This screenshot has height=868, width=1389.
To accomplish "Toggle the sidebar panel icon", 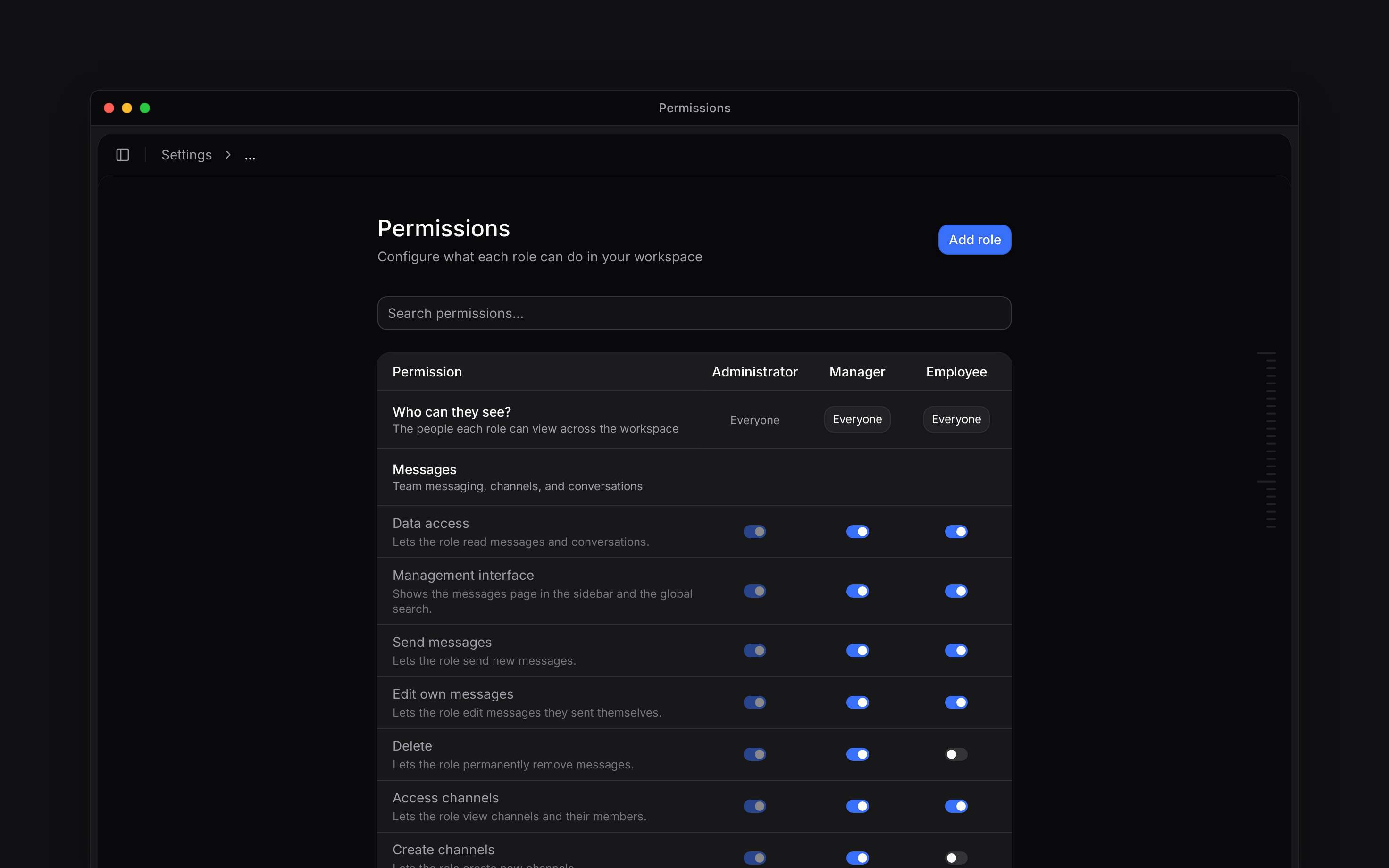I will [122, 155].
